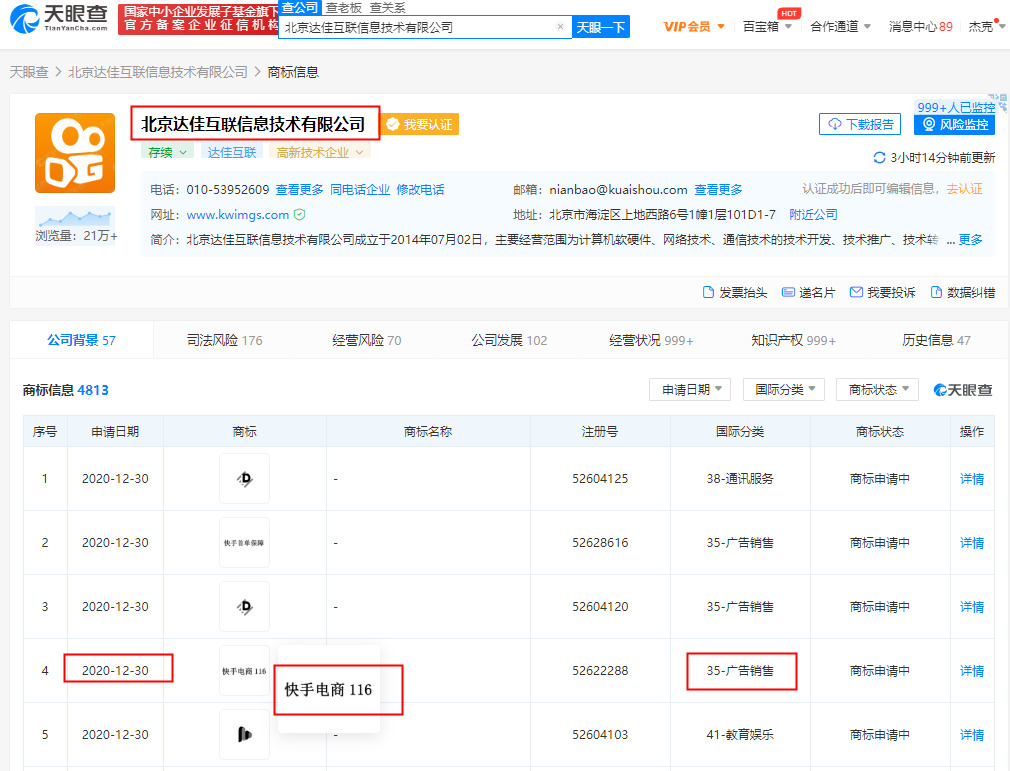1010x771 pixels.
Task: Open the 杰克 user account menu
Action: [x=986, y=27]
